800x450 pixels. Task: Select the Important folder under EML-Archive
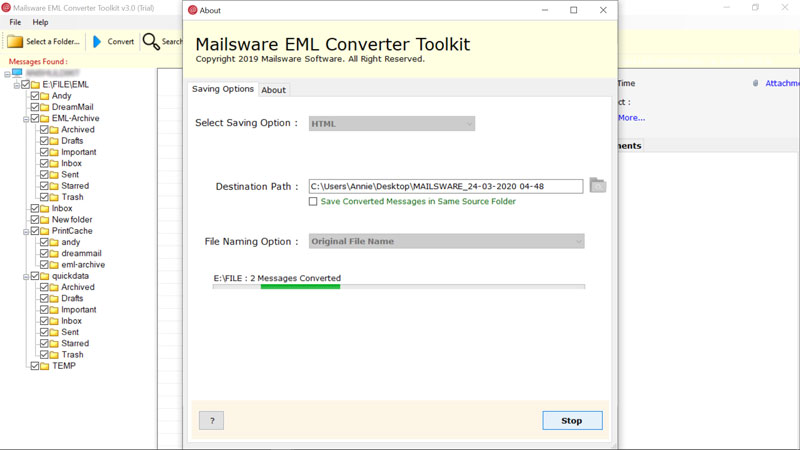(x=79, y=152)
